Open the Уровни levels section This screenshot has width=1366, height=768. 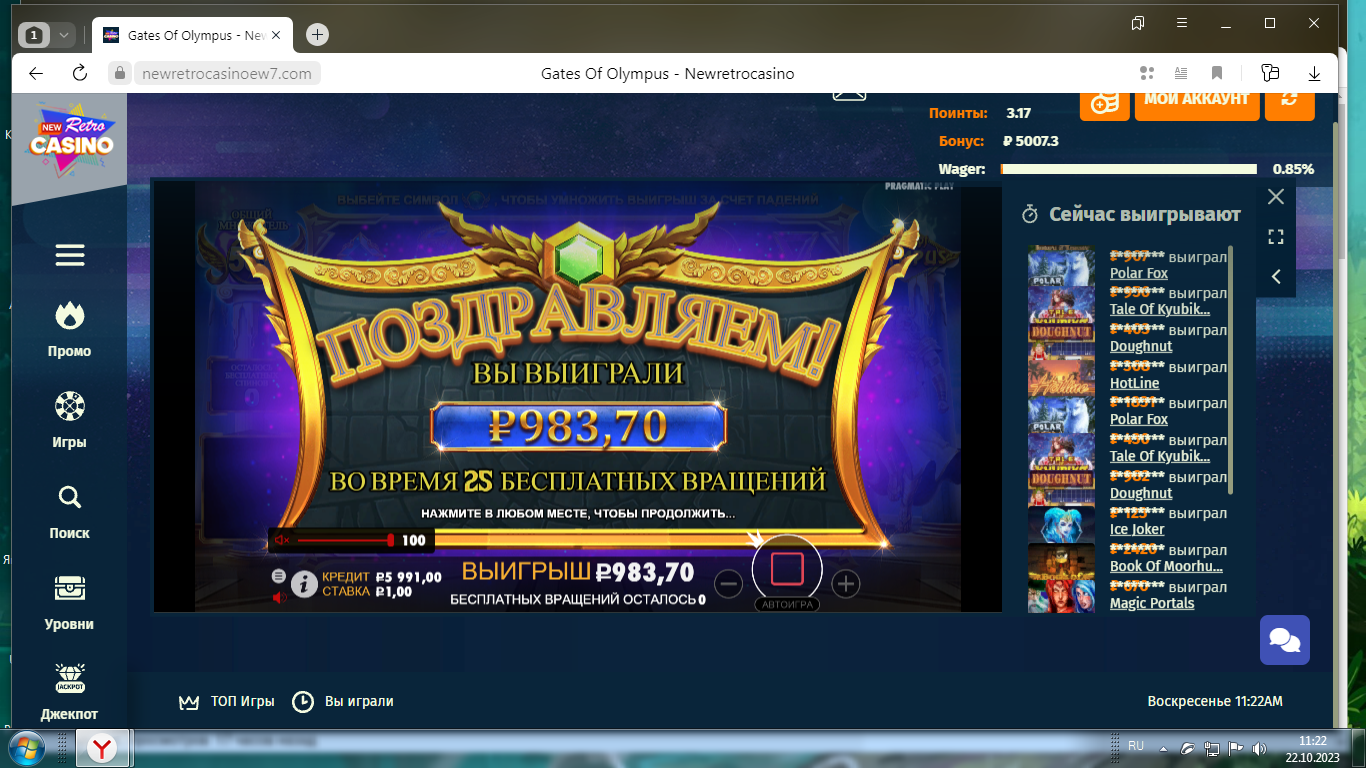(x=69, y=603)
